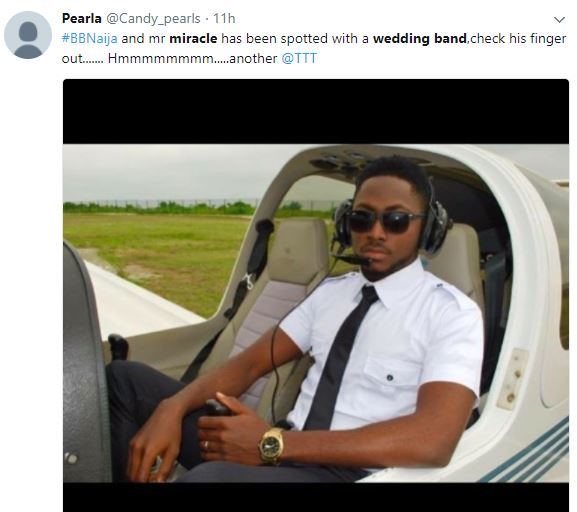Image resolution: width=577 pixels, height=512 pixels.
Task: Click the bold wedding band text
Action: [x=420, y=39]
